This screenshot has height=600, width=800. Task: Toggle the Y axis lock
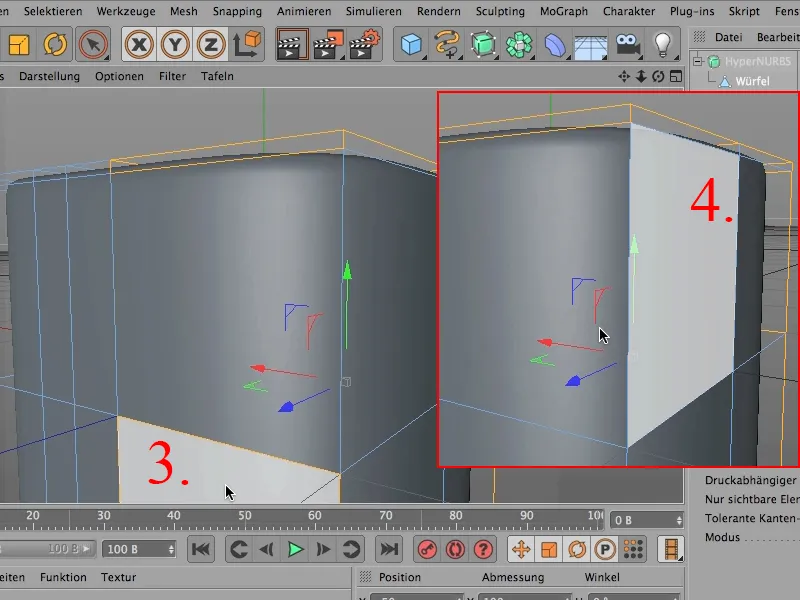coord(175,45)
